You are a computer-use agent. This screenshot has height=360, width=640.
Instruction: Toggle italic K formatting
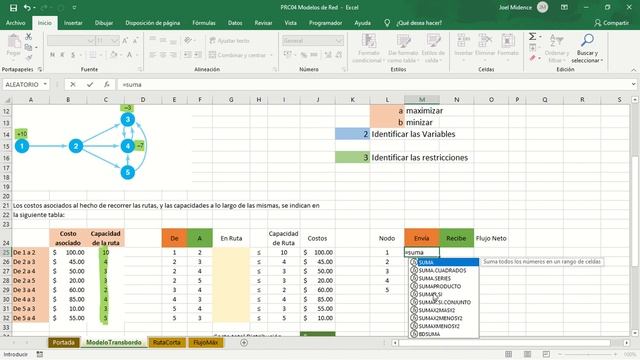62,55
